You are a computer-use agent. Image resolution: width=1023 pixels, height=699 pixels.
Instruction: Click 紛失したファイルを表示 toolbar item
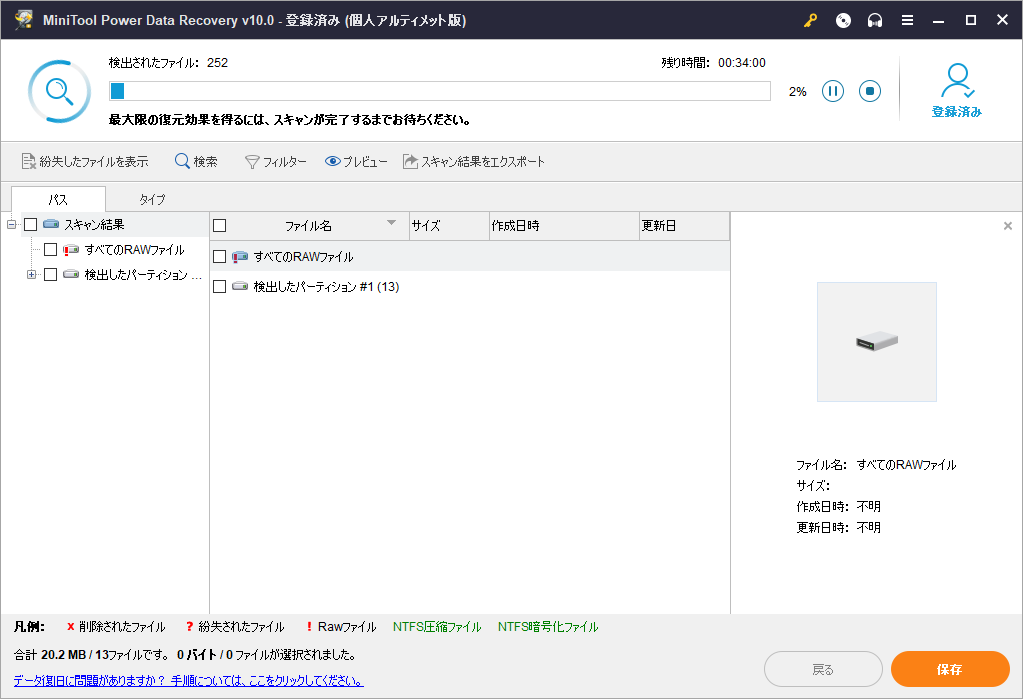(85, 162)
